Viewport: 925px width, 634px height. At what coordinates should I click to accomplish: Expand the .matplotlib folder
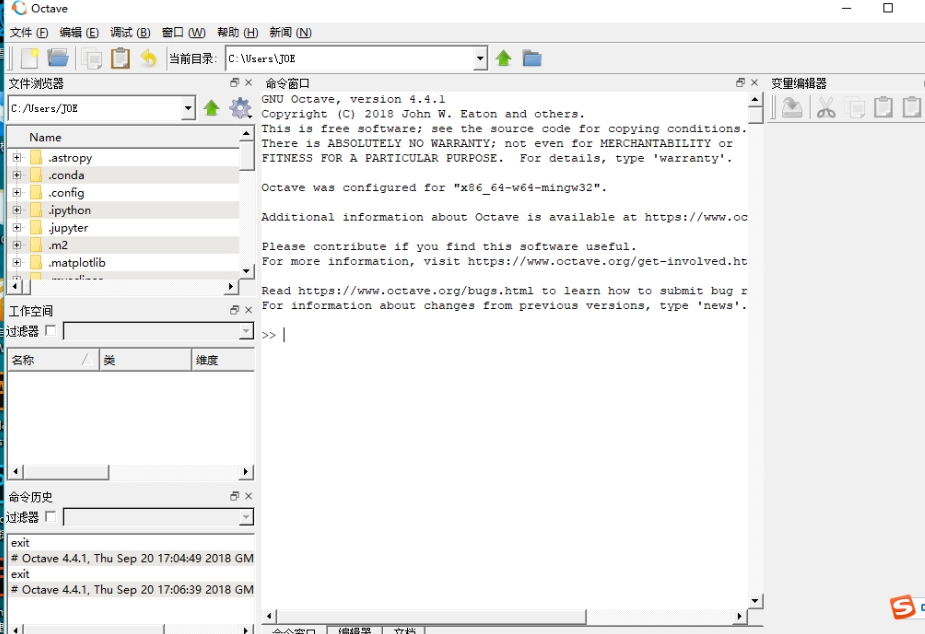pyautogui.click(x=17, y=262)
